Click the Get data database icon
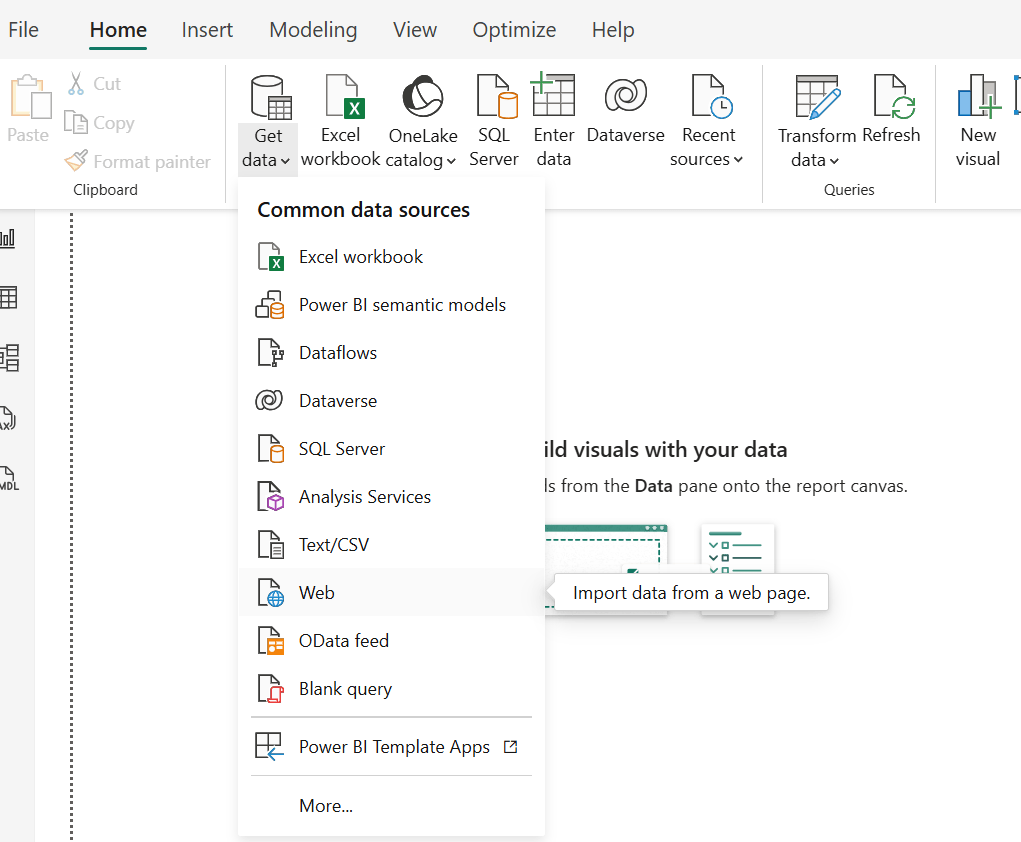This screenshot has width=1021, height=842. pyautogui.click(x=271, y=98)
